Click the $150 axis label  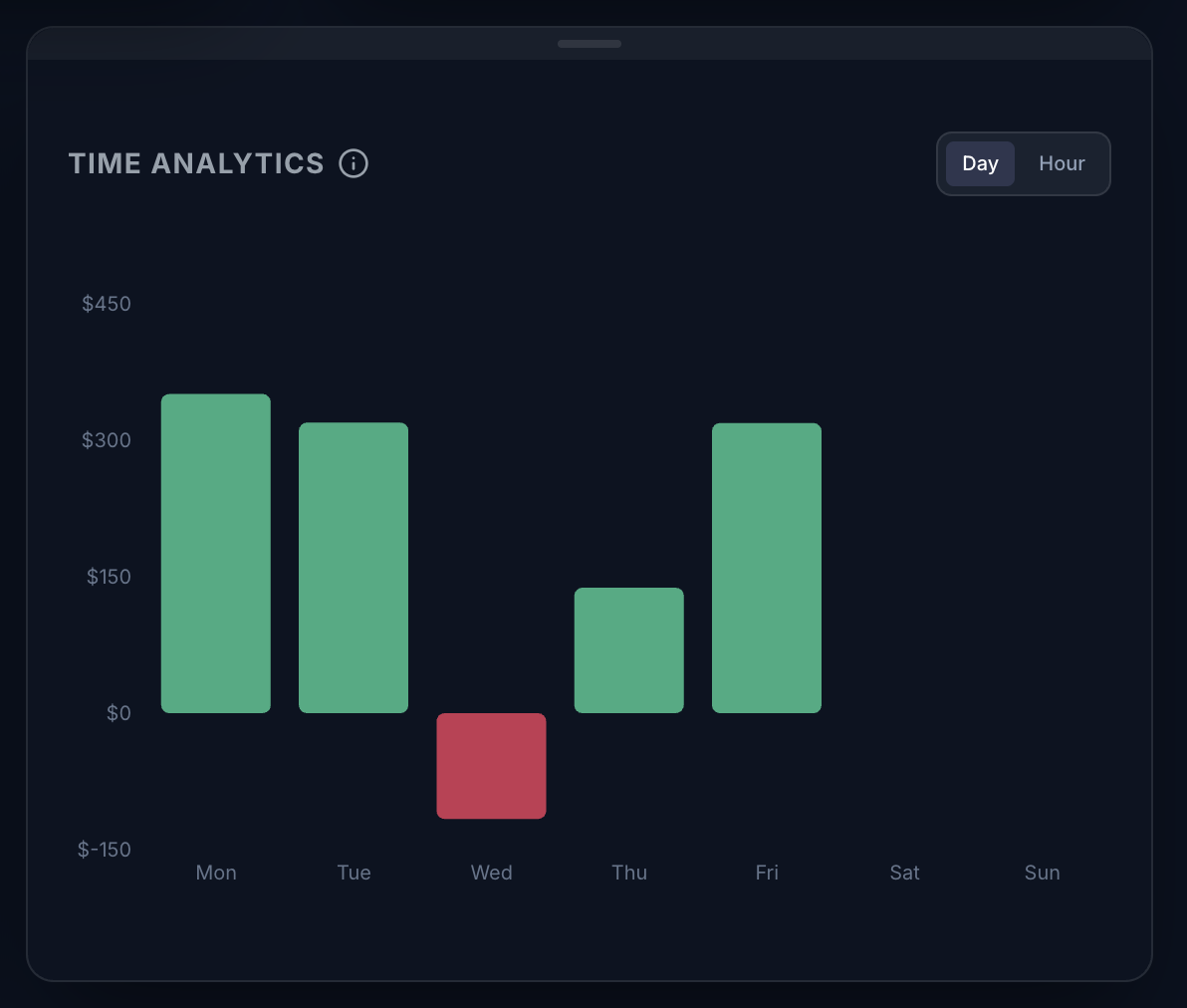click(x=109, y=577)
